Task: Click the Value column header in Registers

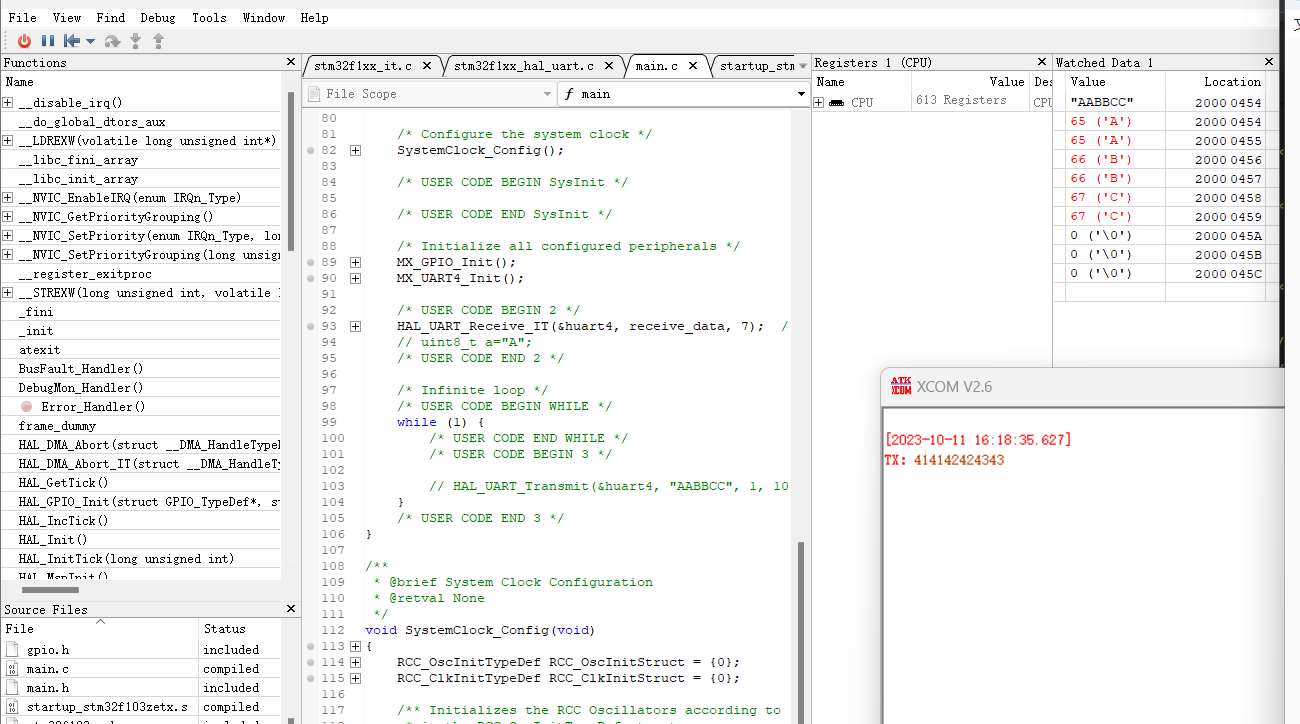Action: [970, 82]
